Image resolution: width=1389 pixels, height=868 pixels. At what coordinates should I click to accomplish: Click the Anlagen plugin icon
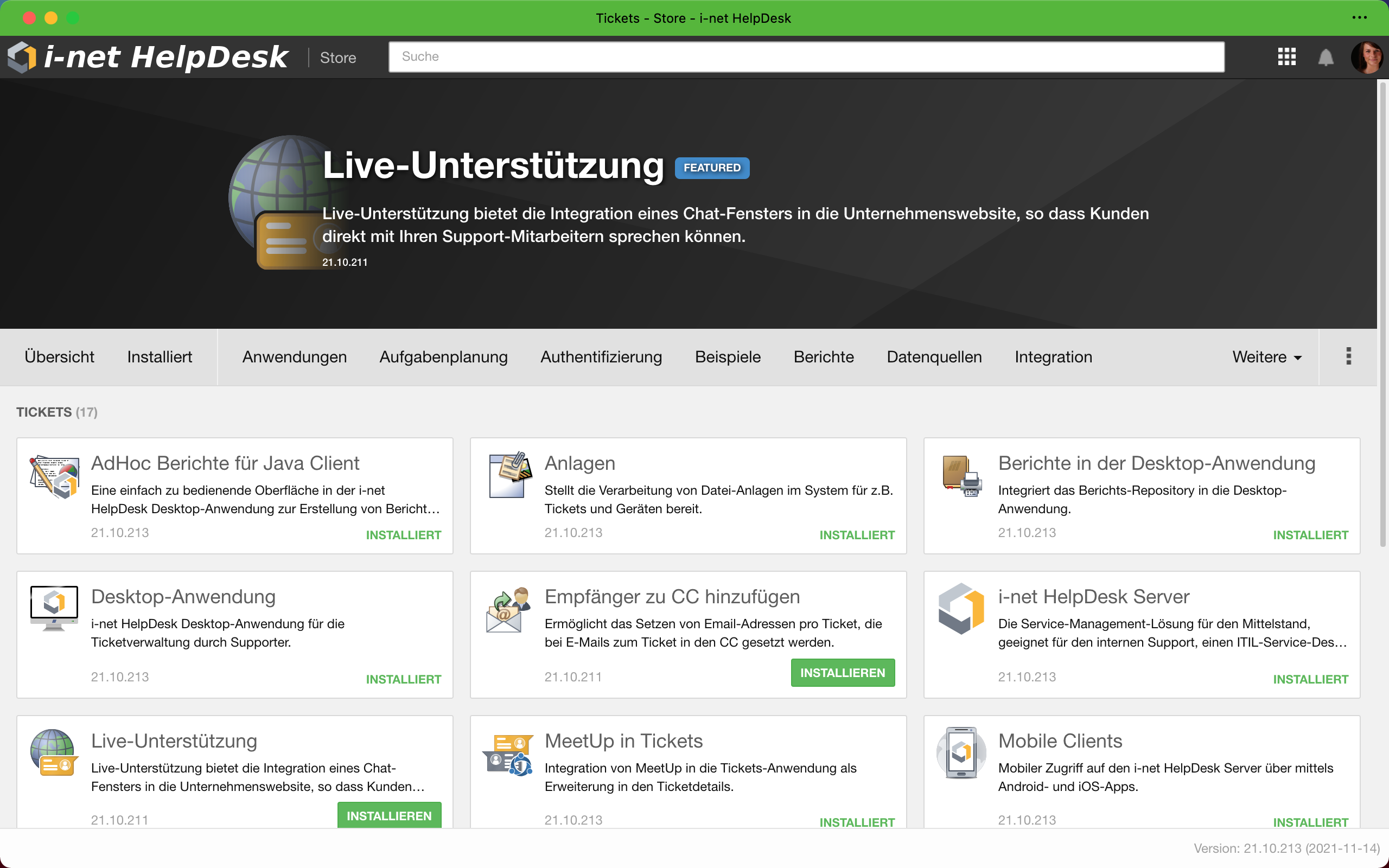pos(509,475)
